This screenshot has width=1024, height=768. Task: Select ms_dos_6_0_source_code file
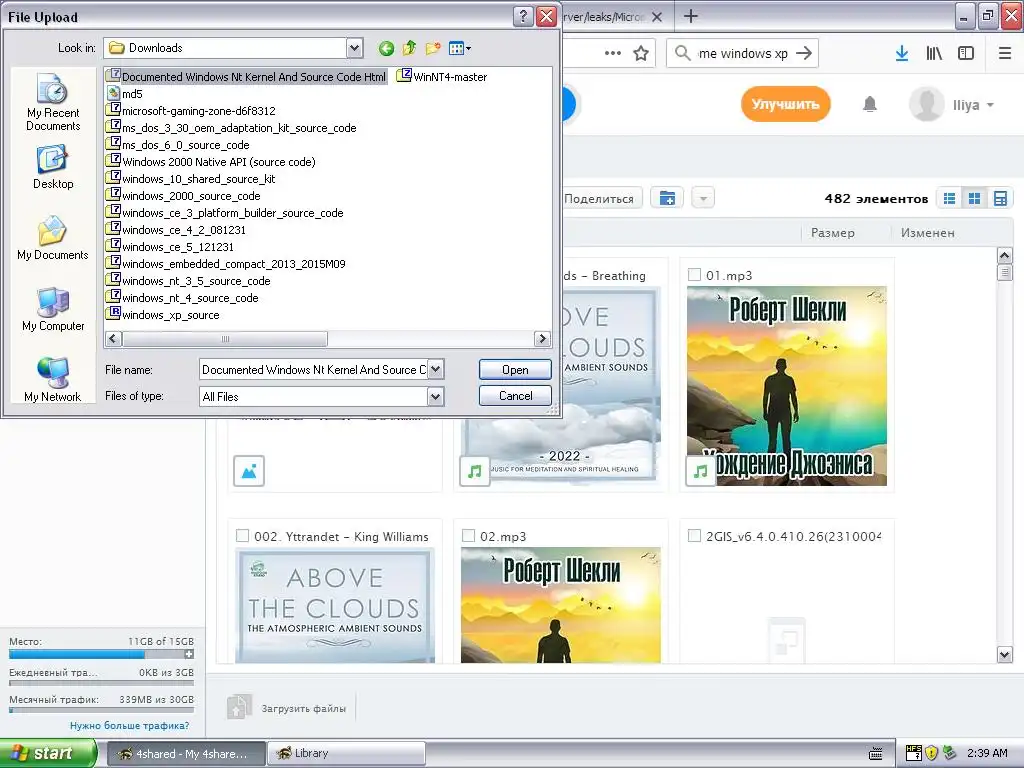click(x=179, y=145)
